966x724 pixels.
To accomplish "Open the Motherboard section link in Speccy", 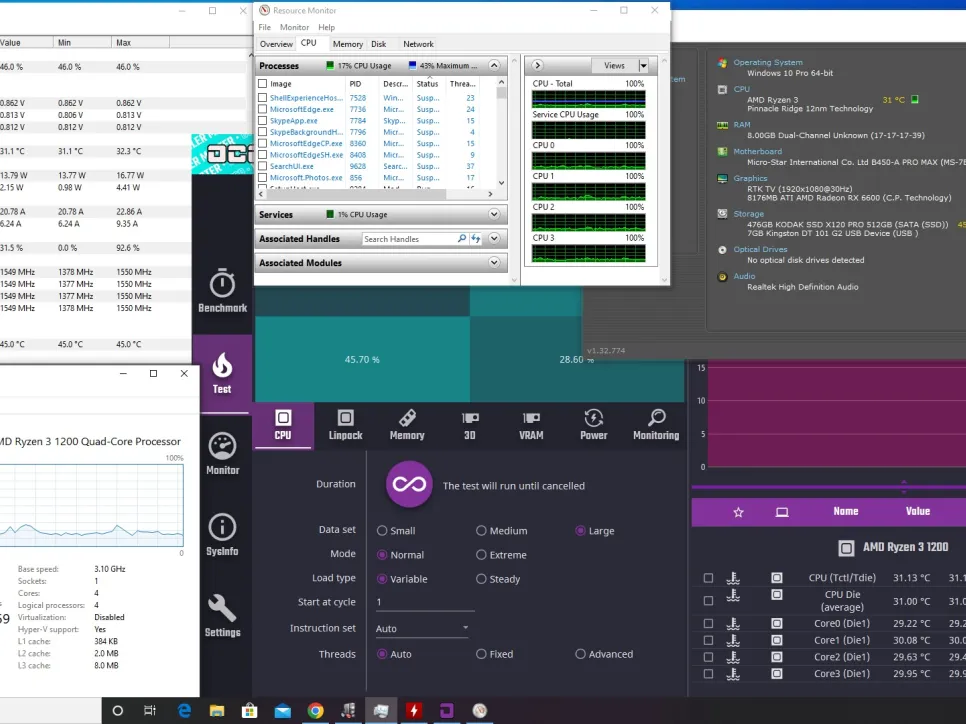I will coord(757,152).
